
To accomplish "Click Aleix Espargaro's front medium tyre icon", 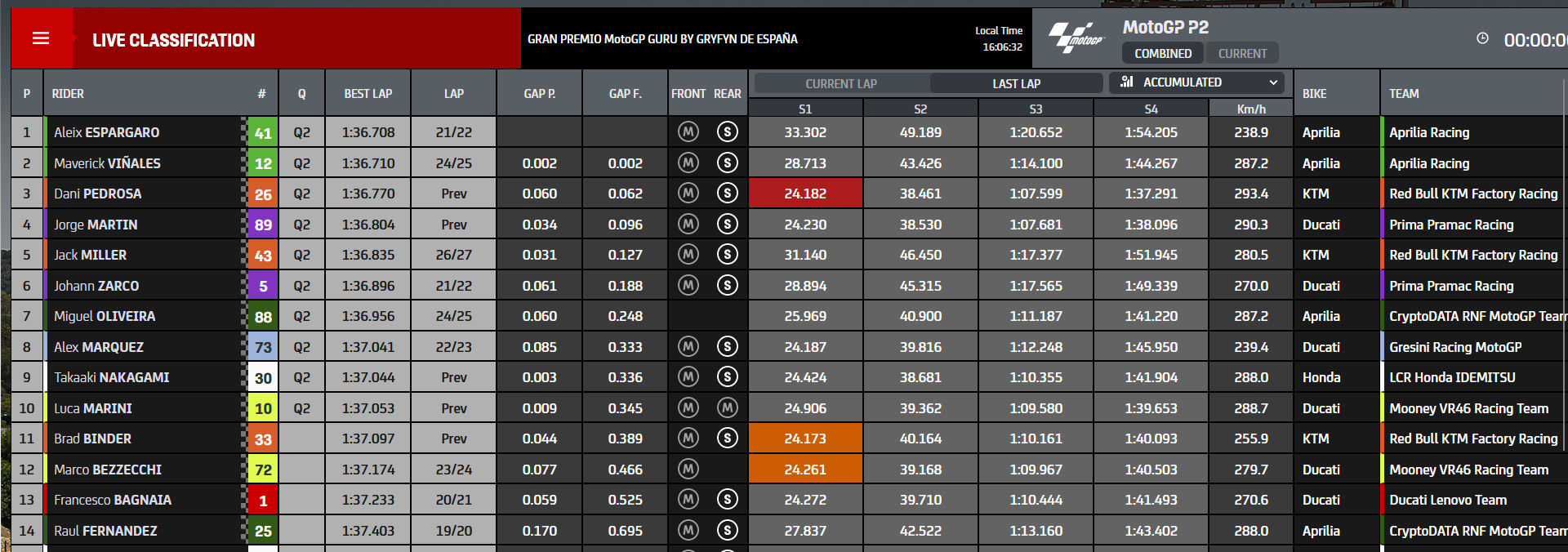I will point(688,131).
